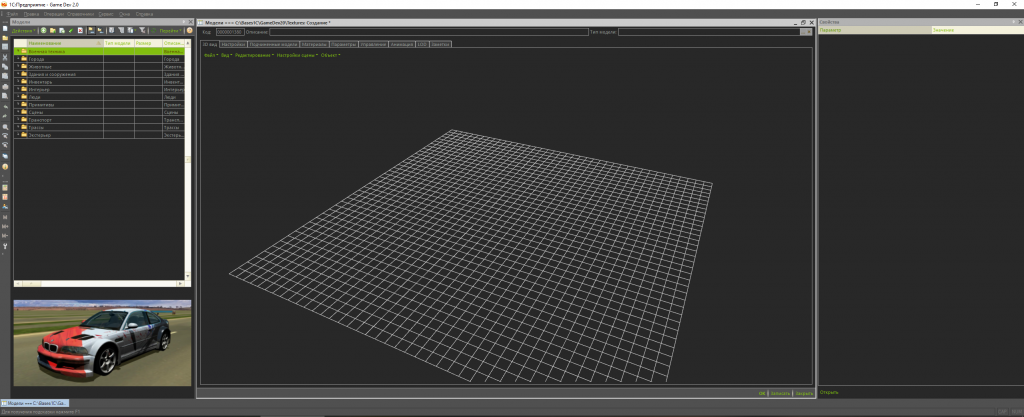Open the Перейти dropdown in Models panel
Screen dimensions: 1024x417
point(172,31)
